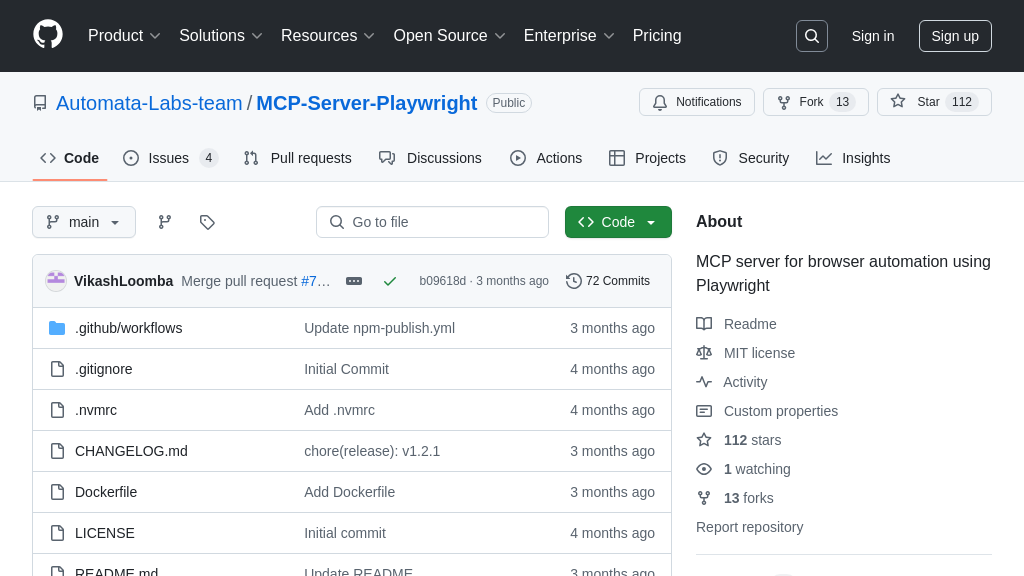Open the Open Source menu
1024x576 pixels.
click(x=449, y=36)
